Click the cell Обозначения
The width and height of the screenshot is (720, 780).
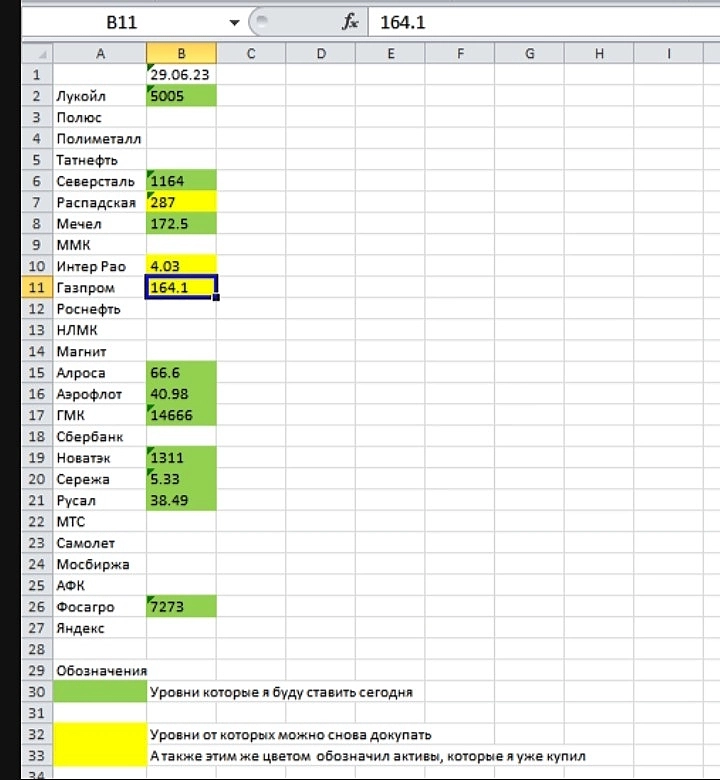(x=100, y=671)
